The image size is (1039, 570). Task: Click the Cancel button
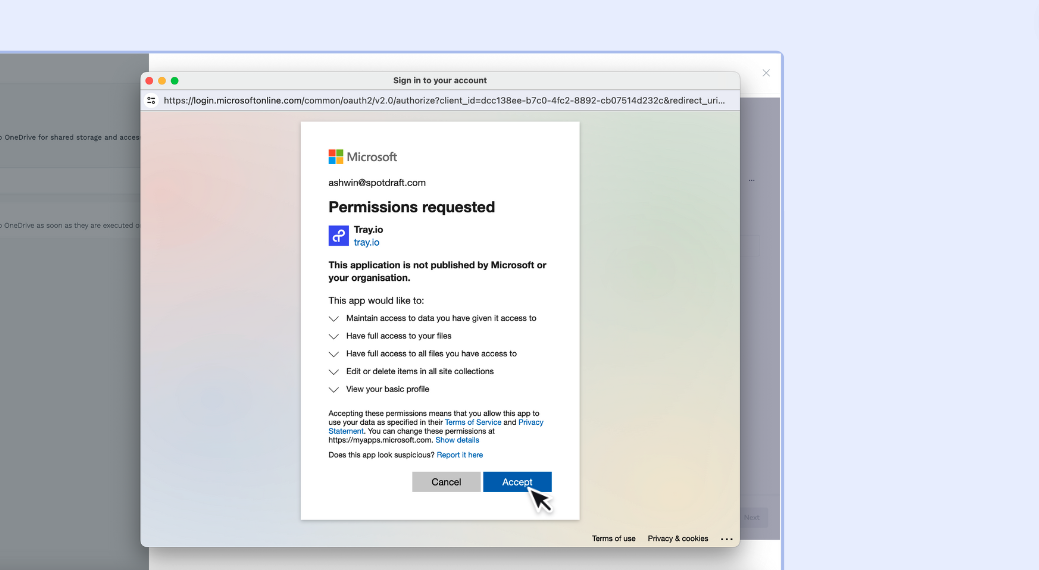446,482
